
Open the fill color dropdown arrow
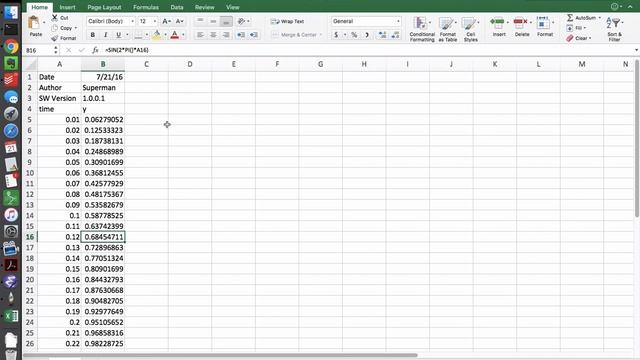click(x=165, y=36)
